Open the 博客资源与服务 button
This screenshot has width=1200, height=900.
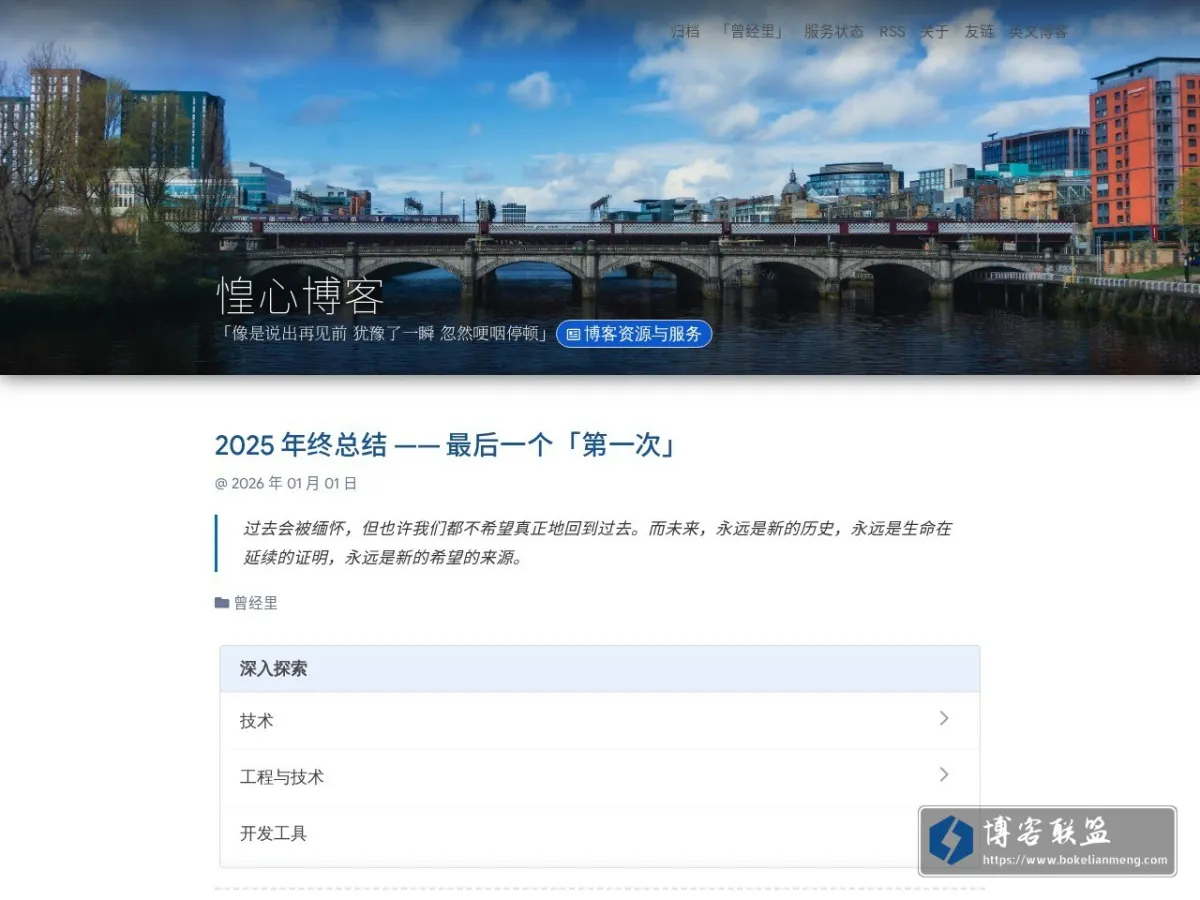pos(634,334)
